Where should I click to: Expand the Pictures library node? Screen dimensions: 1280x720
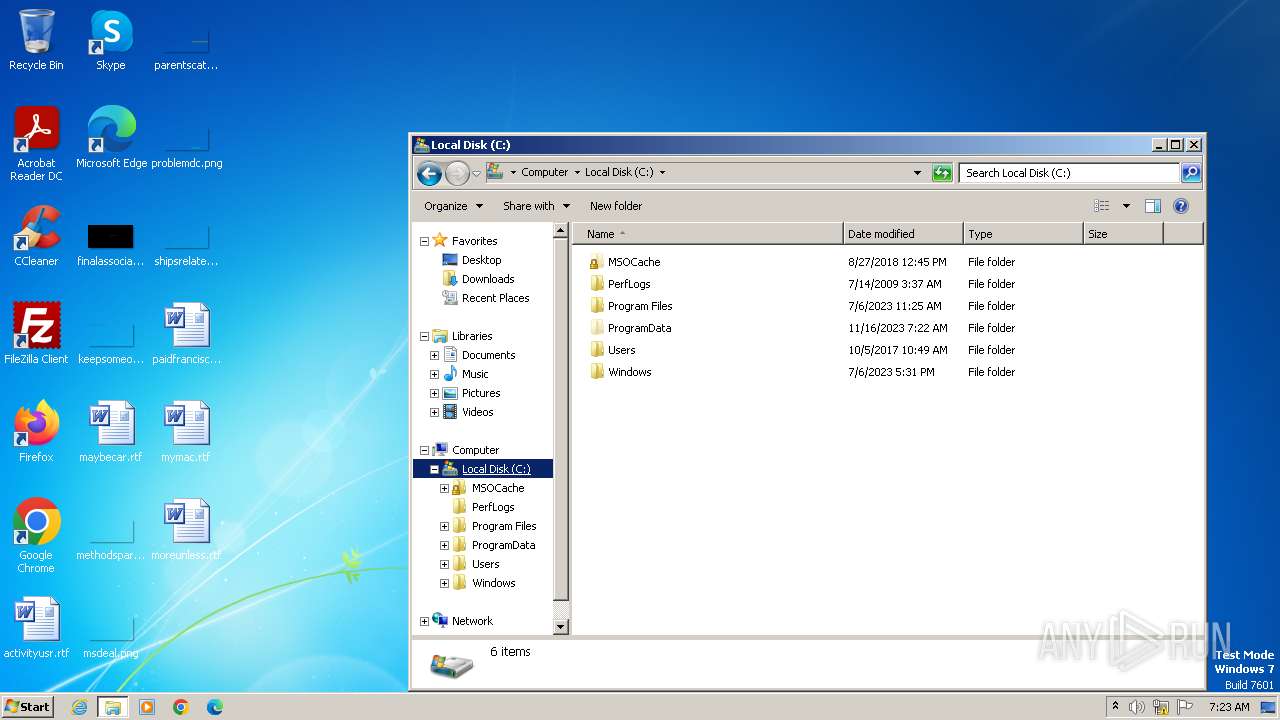pos(434,393)
